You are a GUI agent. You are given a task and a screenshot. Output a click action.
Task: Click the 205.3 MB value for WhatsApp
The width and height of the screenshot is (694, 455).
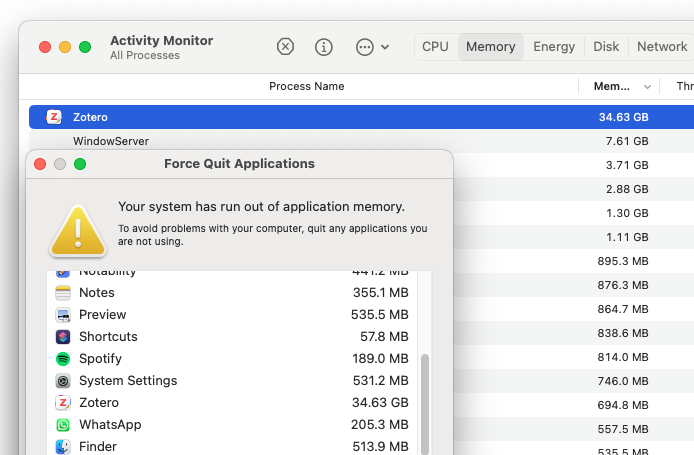pos(380,424)
